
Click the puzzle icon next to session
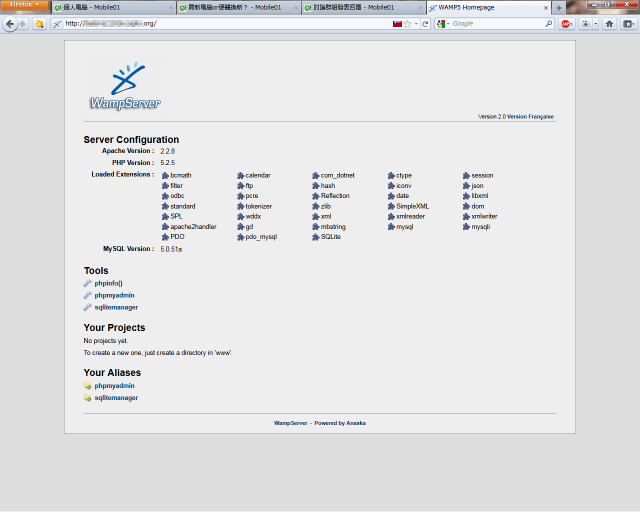pos(466,176)
